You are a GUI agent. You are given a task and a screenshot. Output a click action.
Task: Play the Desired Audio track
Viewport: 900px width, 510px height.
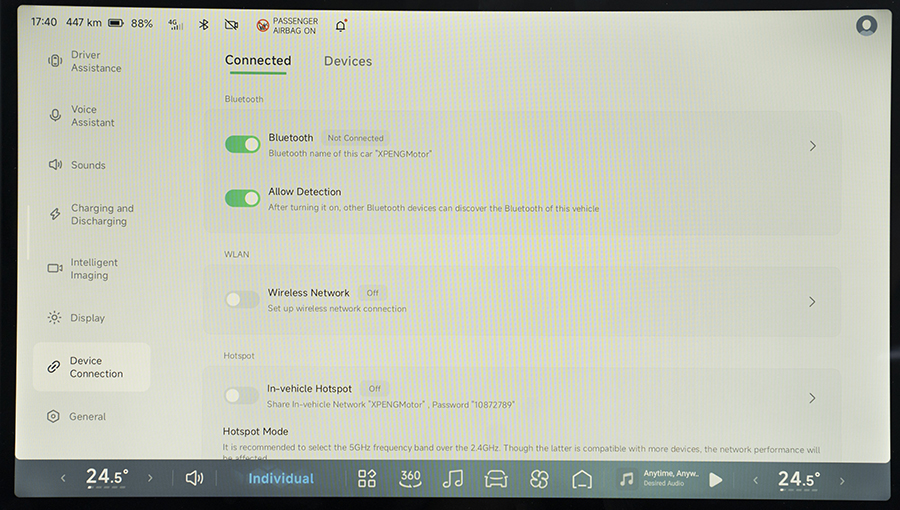[x=715, y=480]
